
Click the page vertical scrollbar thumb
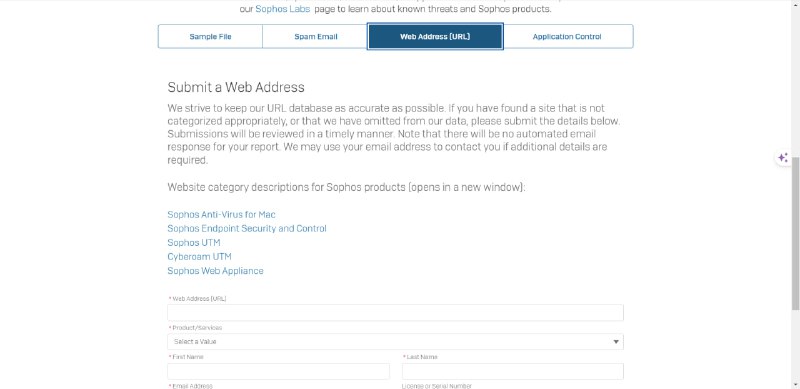pyautogui.click(x=795, y=232)
